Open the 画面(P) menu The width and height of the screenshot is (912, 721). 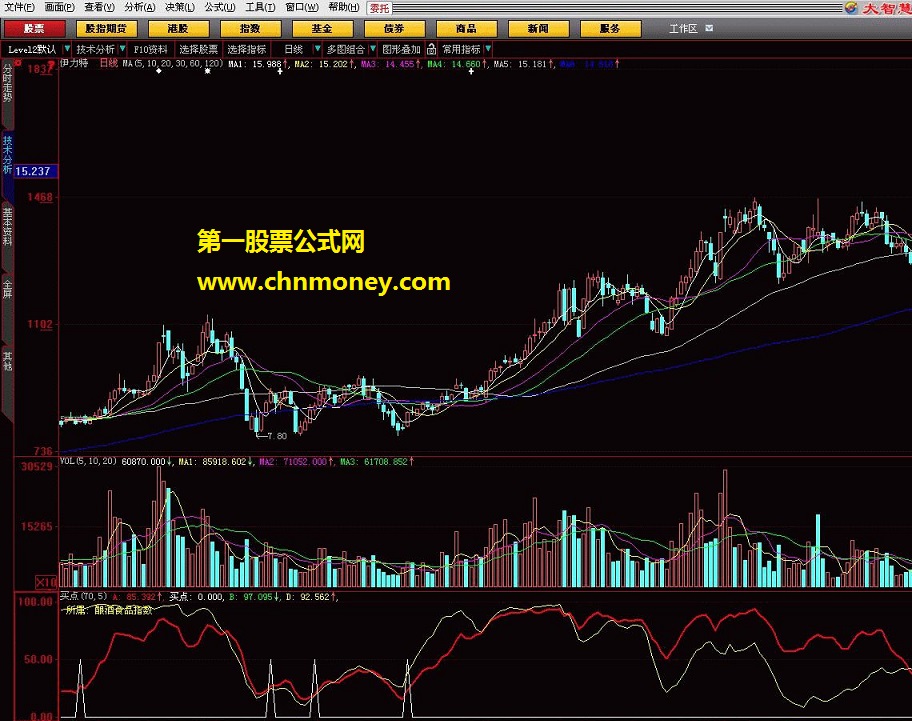pos(59,8)
